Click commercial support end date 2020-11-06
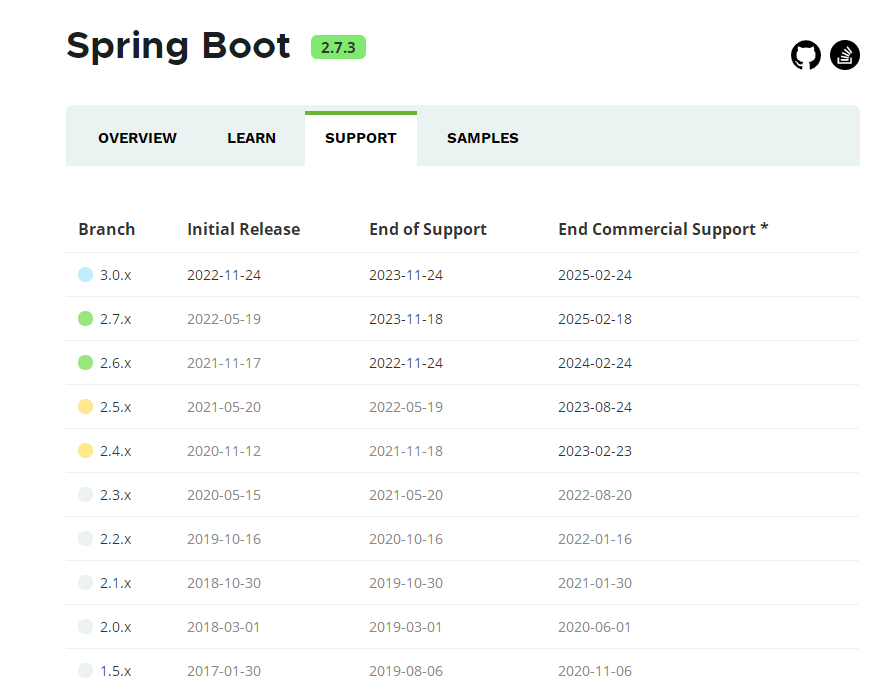 [x=595, y=671]
